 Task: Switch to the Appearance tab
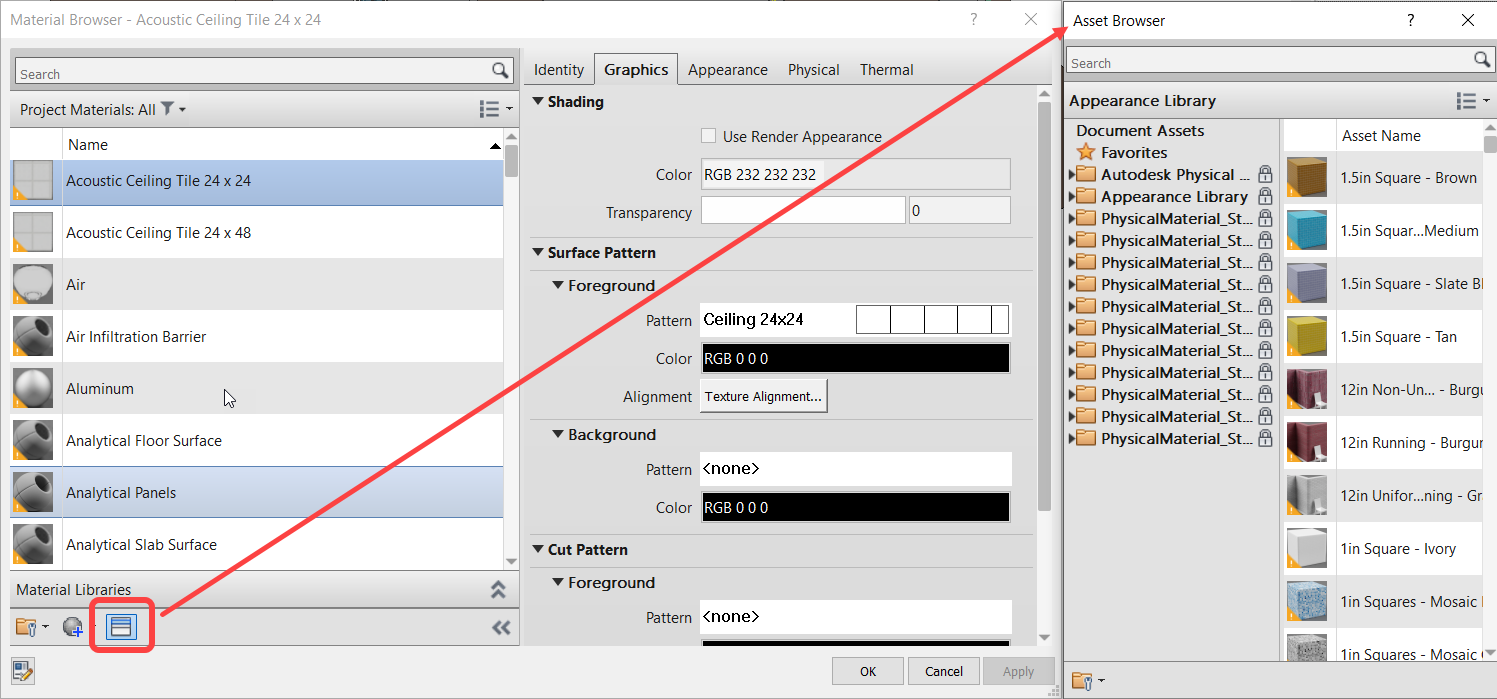click(727, 69)
